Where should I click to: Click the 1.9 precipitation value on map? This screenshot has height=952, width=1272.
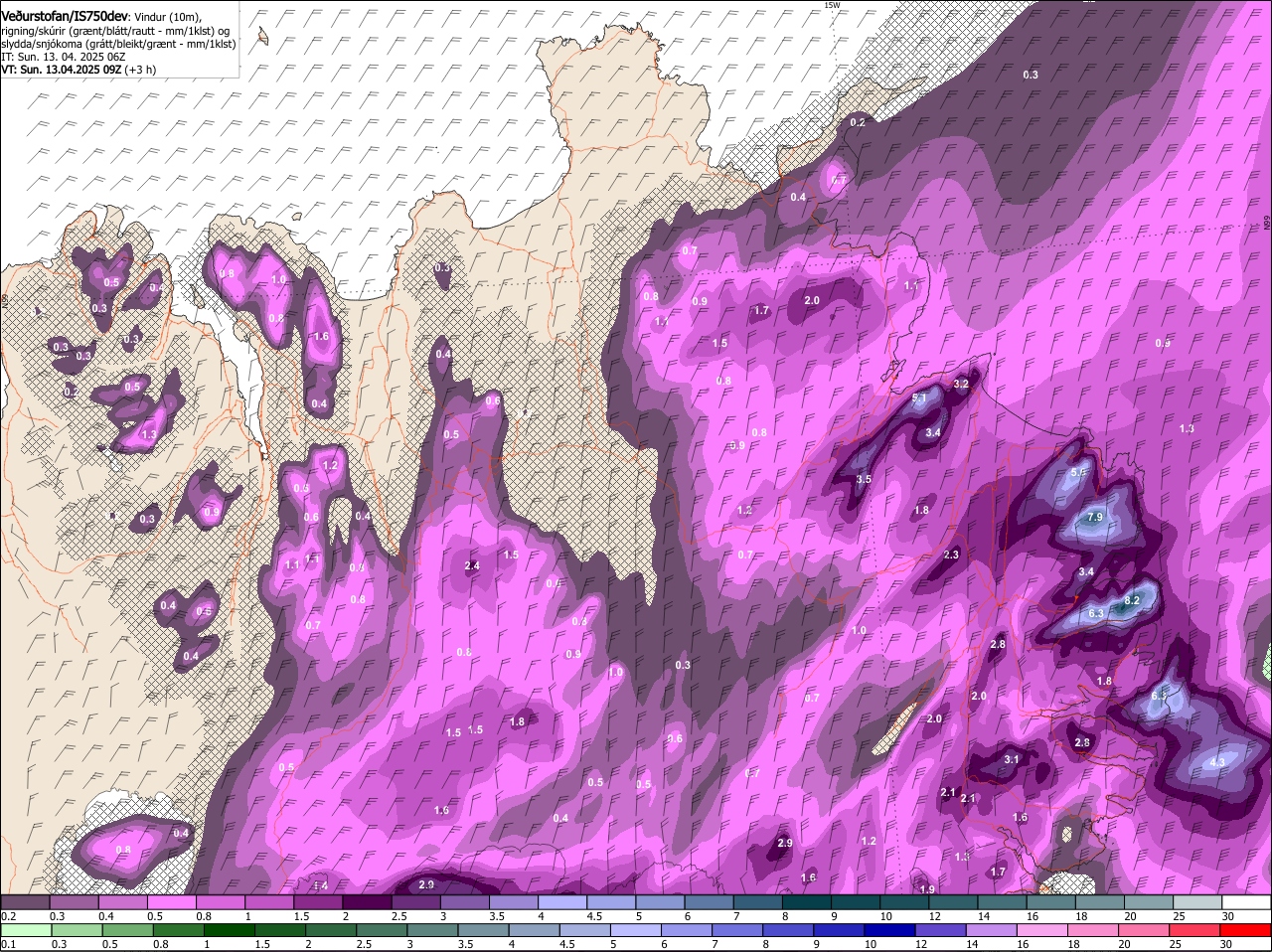[928, 888]
